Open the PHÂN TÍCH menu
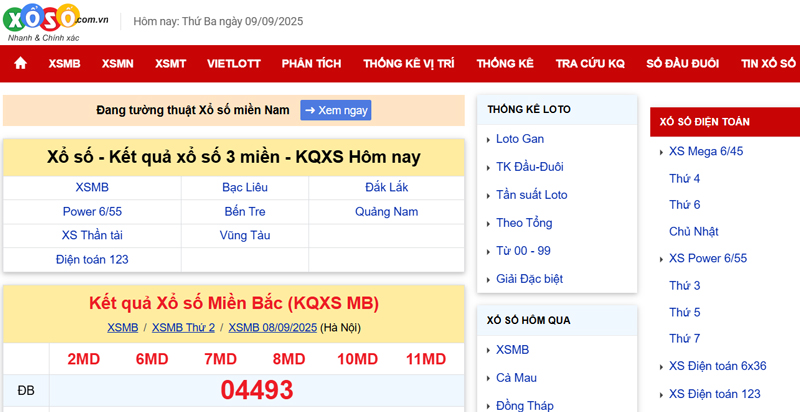The image size is (800, 412). [x=311, y=64]
